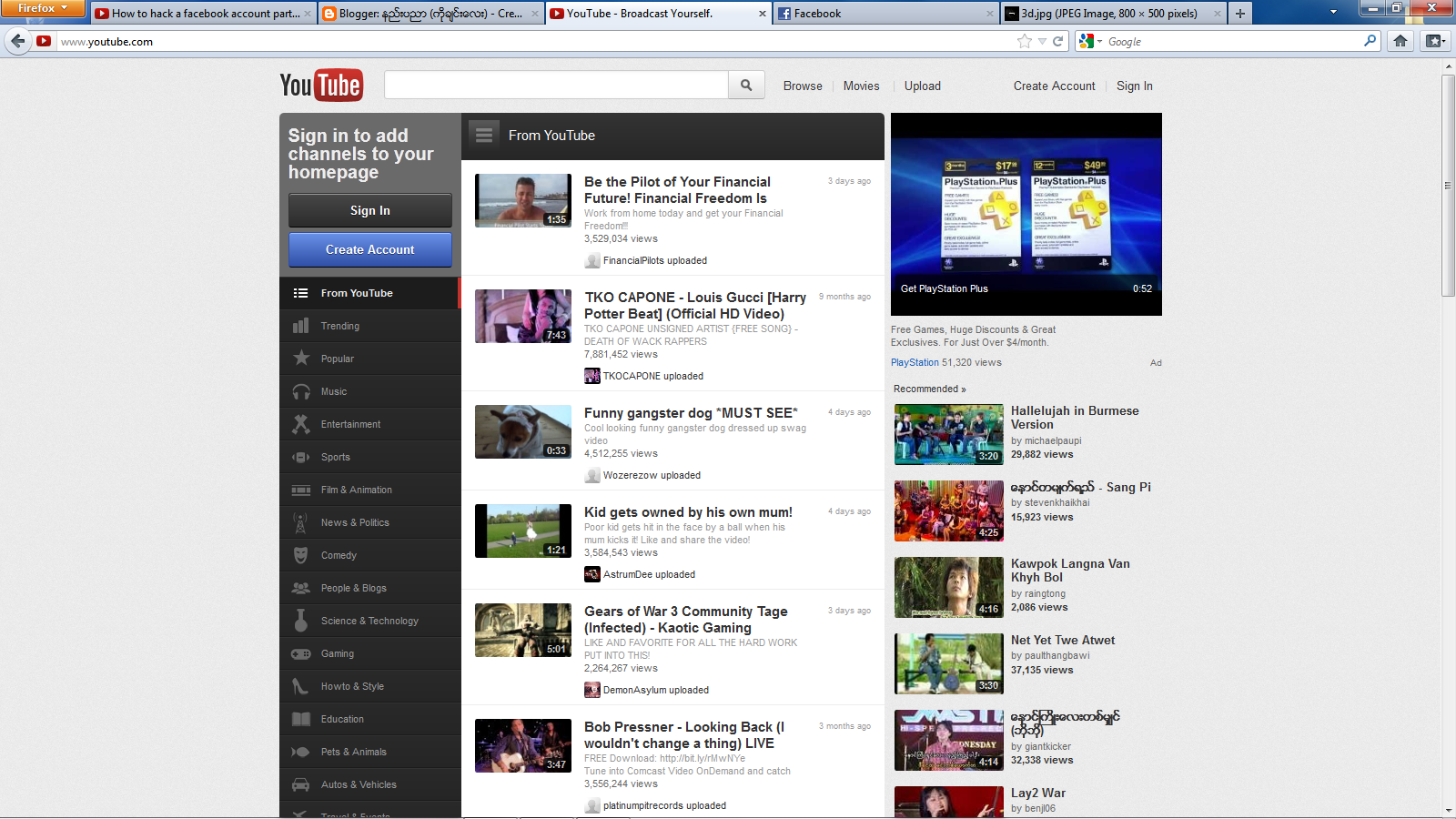Open the URL history dropdown arrow

pyautogui.click(x=1042, y=41)
